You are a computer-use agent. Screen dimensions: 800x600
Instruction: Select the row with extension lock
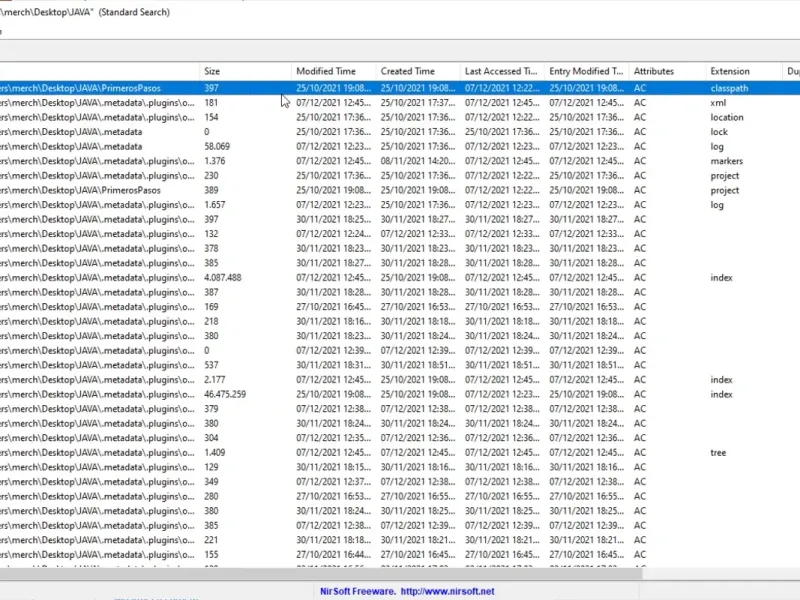tap(400, 132)
